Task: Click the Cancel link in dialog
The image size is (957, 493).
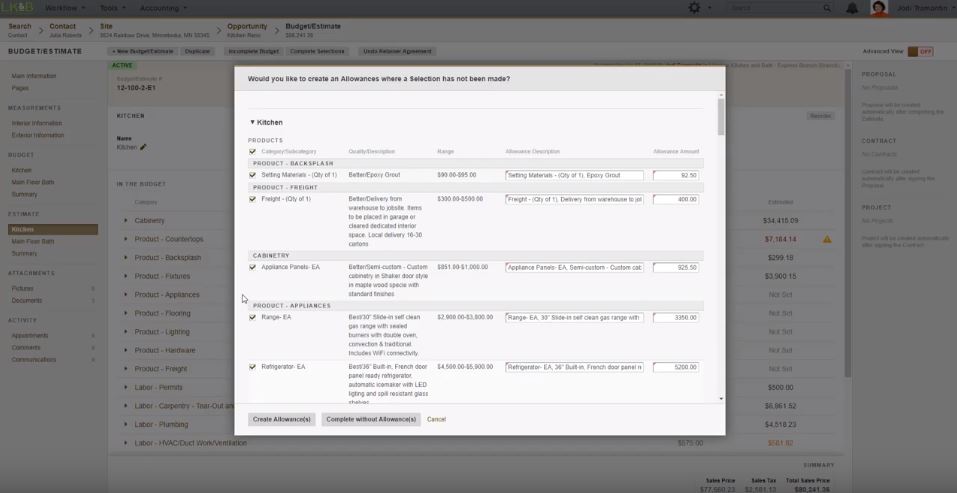Action: 436,419
